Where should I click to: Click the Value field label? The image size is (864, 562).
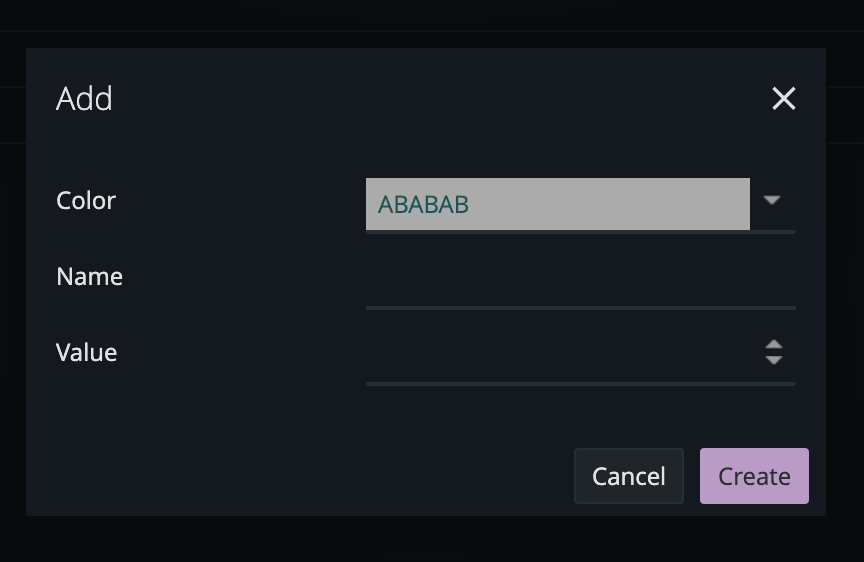(86, 352)
